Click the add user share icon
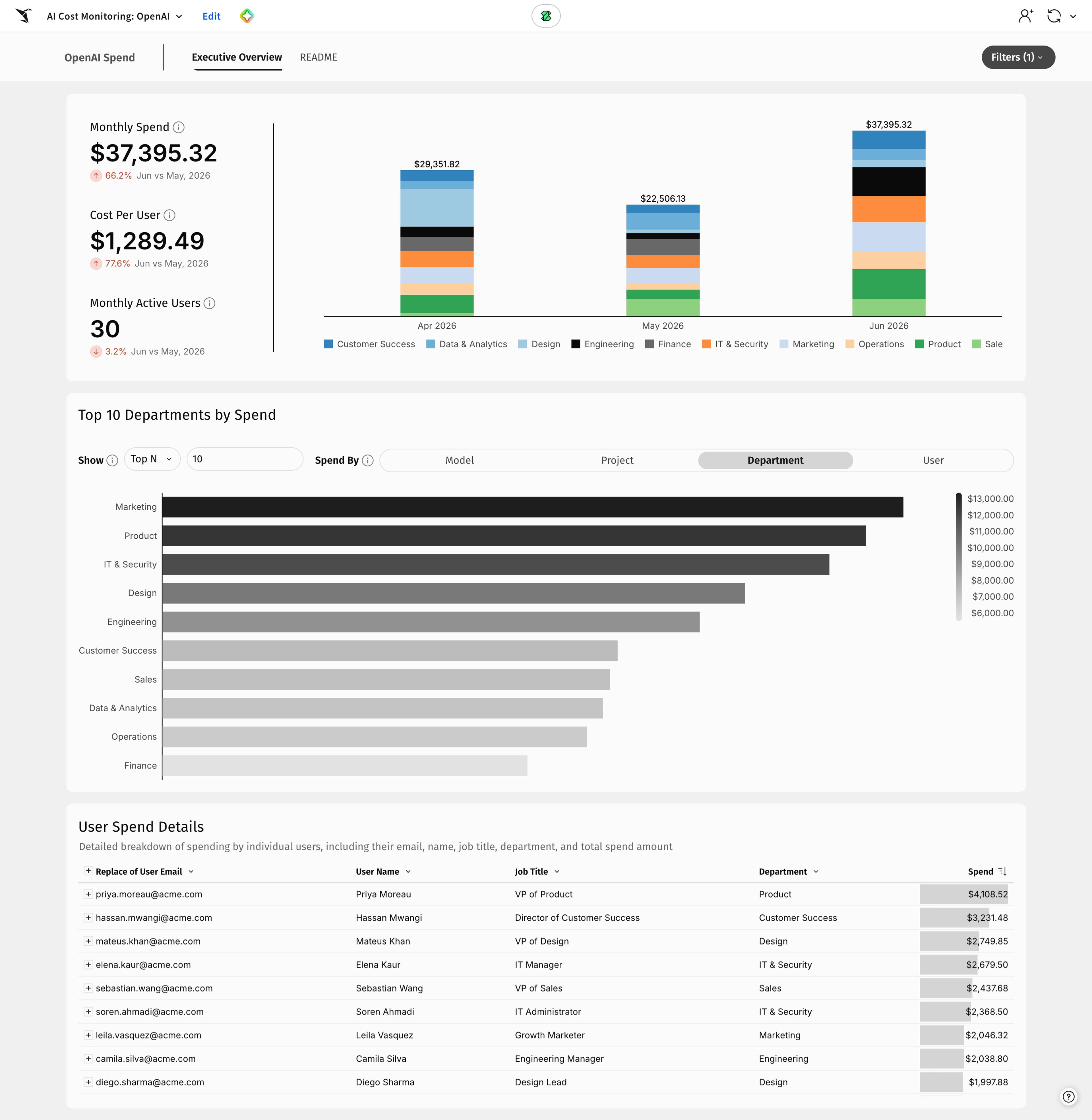Image resolution: width=1092 pixels, height=1120 pixels. [1026, 15]
